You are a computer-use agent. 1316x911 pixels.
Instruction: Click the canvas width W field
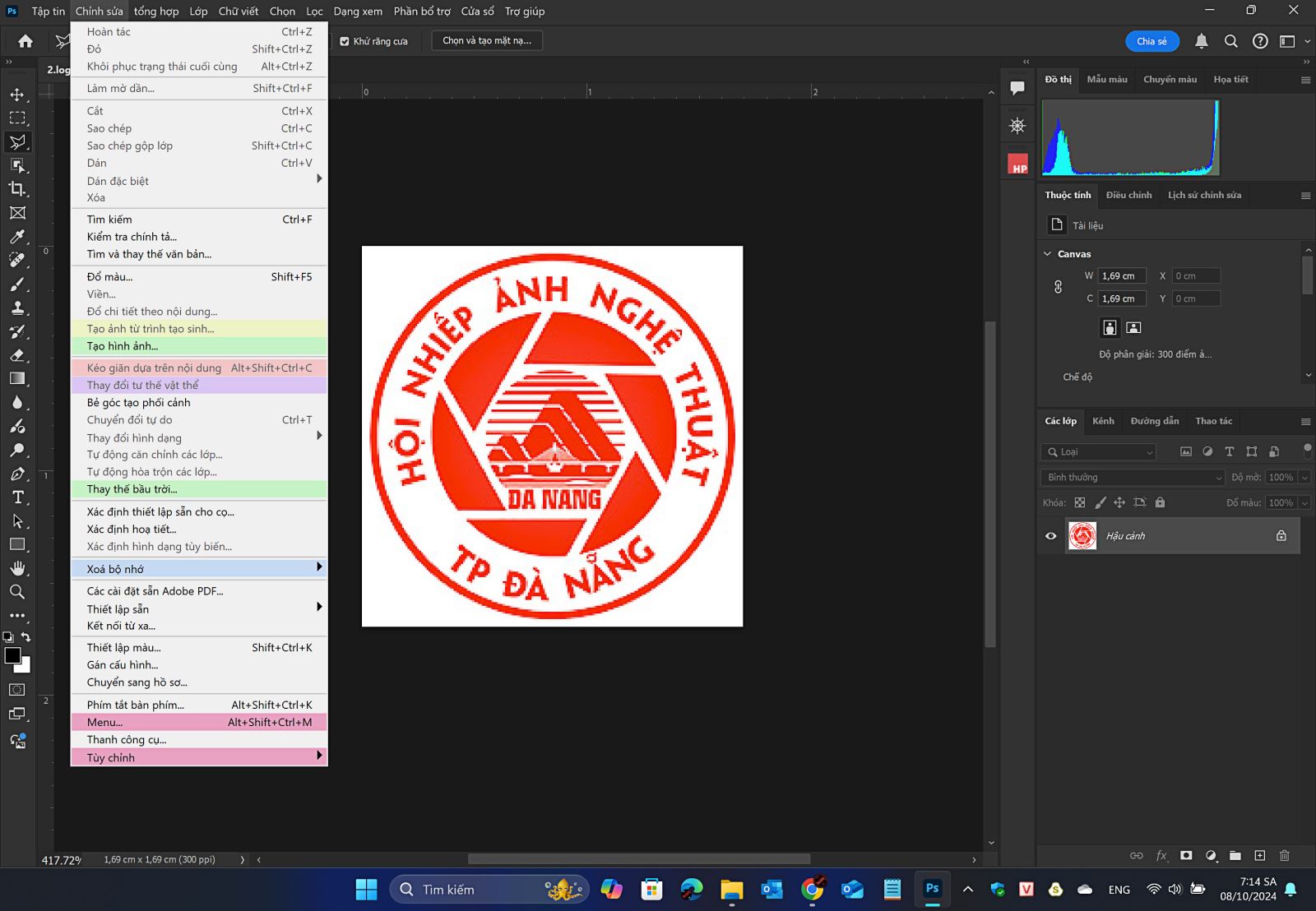1122,276
